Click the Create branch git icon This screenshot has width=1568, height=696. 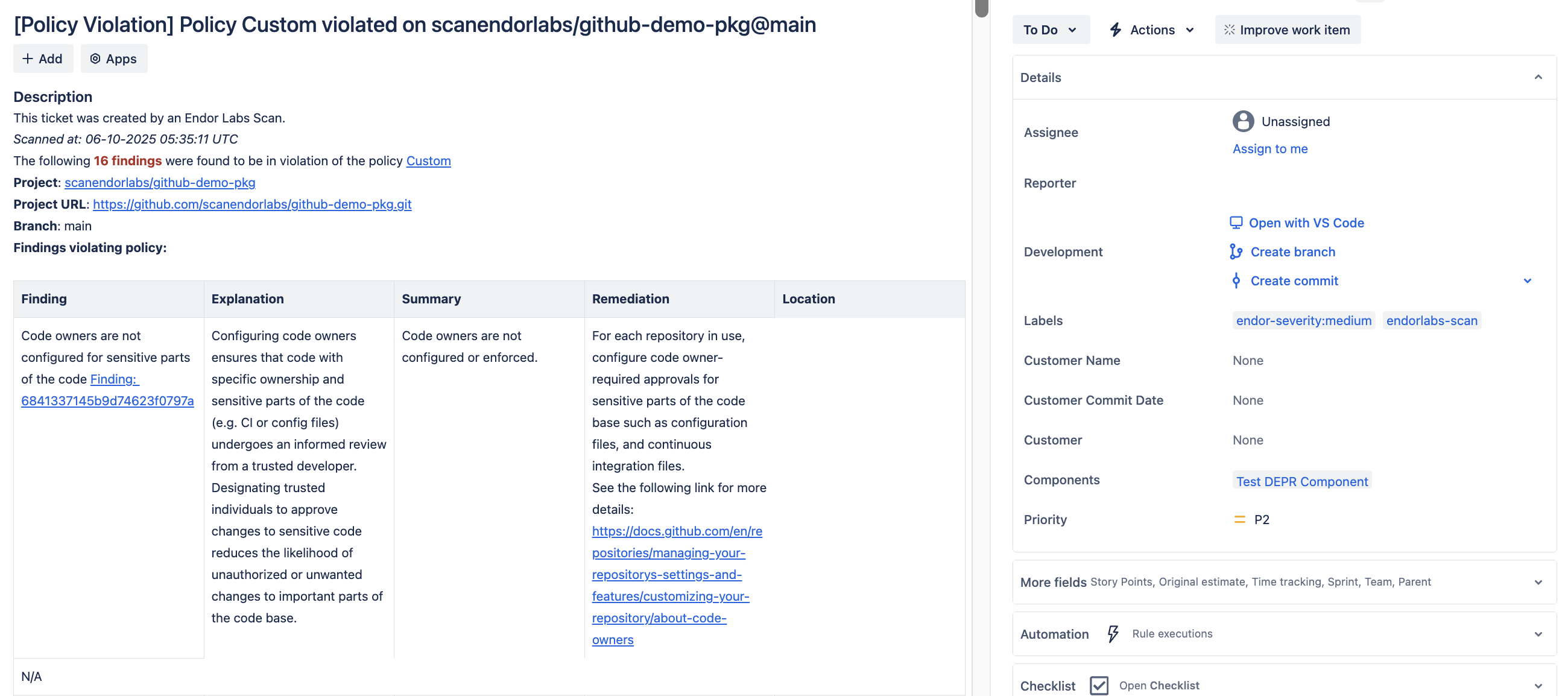(1236, 252)
